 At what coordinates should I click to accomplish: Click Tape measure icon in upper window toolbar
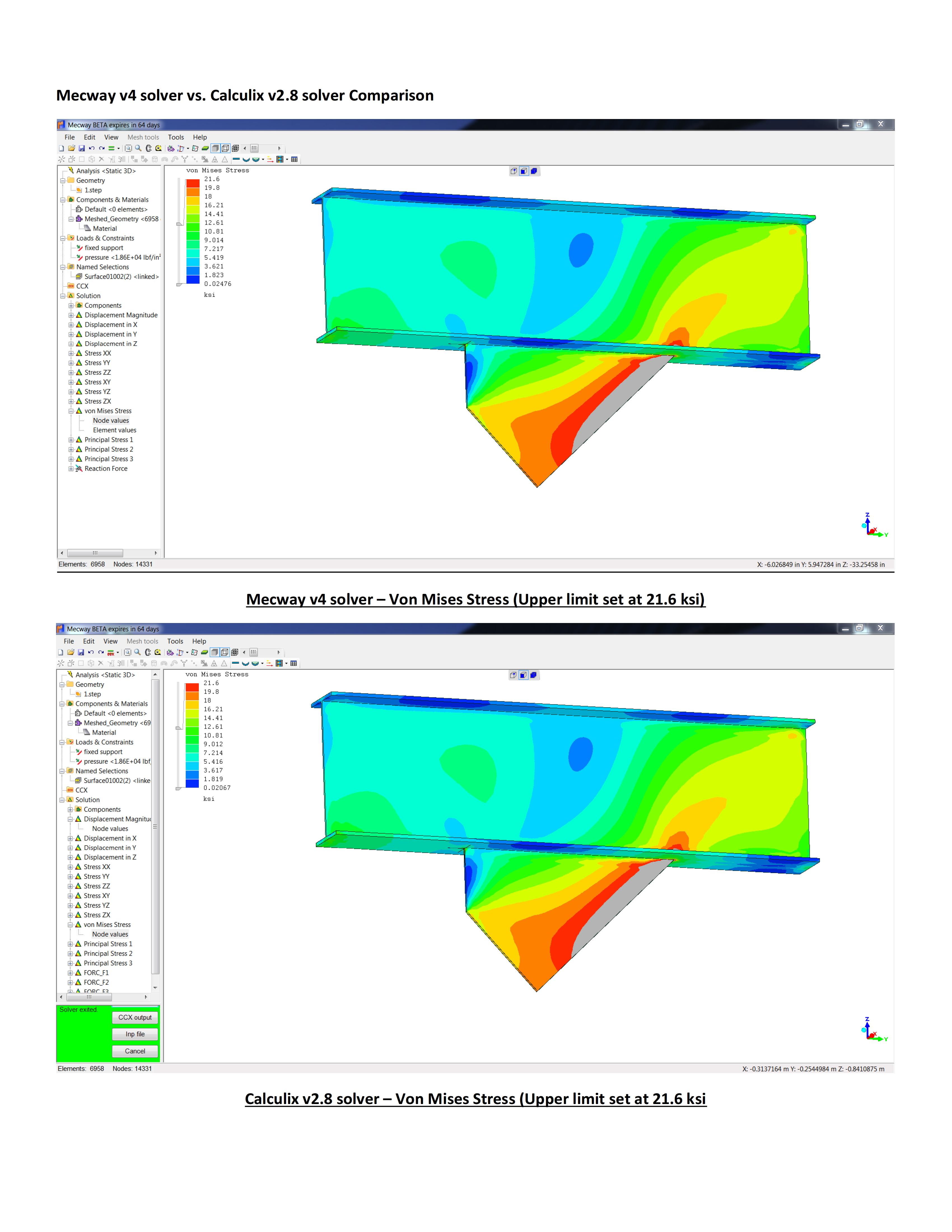pos(158,148)
